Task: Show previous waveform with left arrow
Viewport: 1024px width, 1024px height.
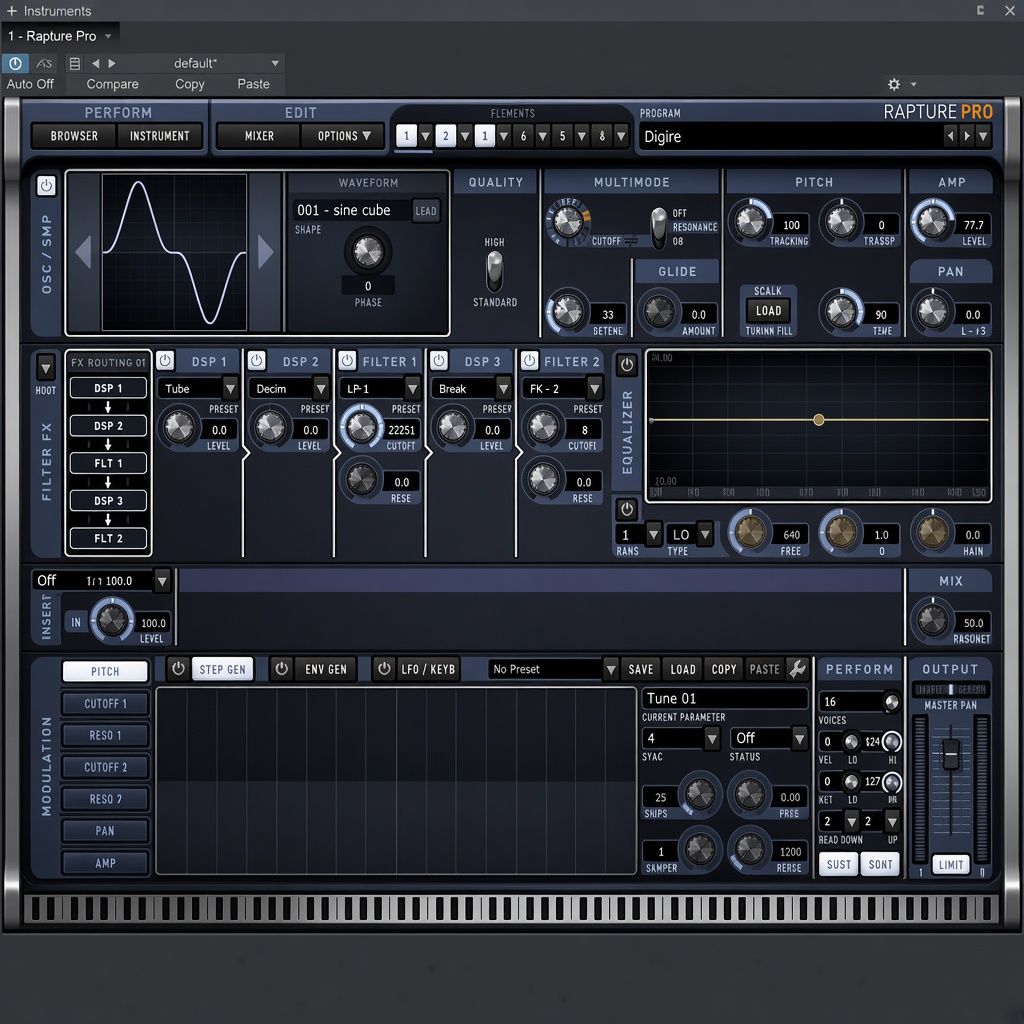Action: 84,252
